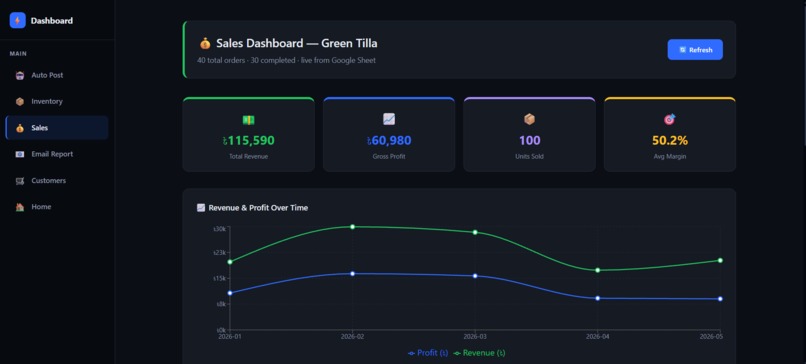Click the Profit data point for 2026-02

click(353, 274)
